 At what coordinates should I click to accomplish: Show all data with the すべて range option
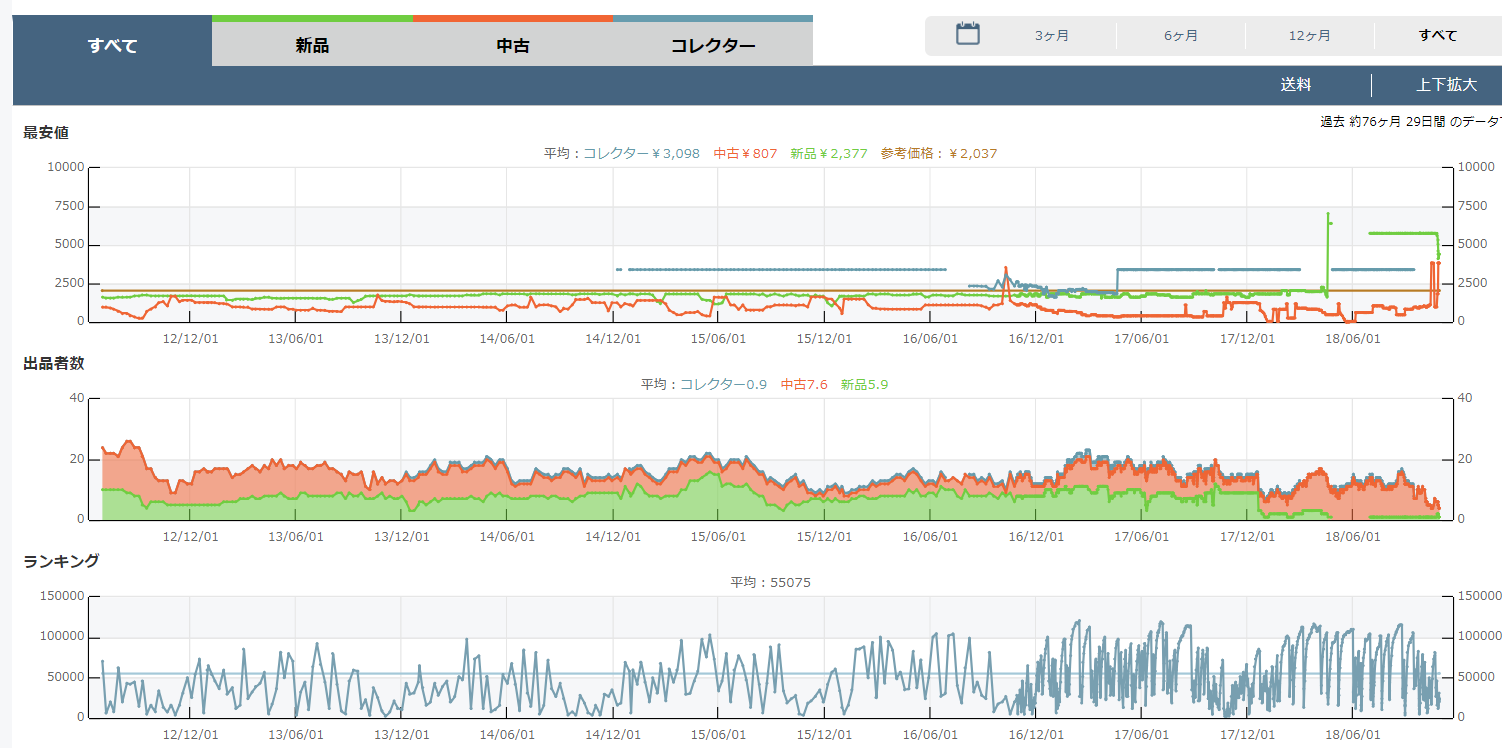(x=1438, y=36)
